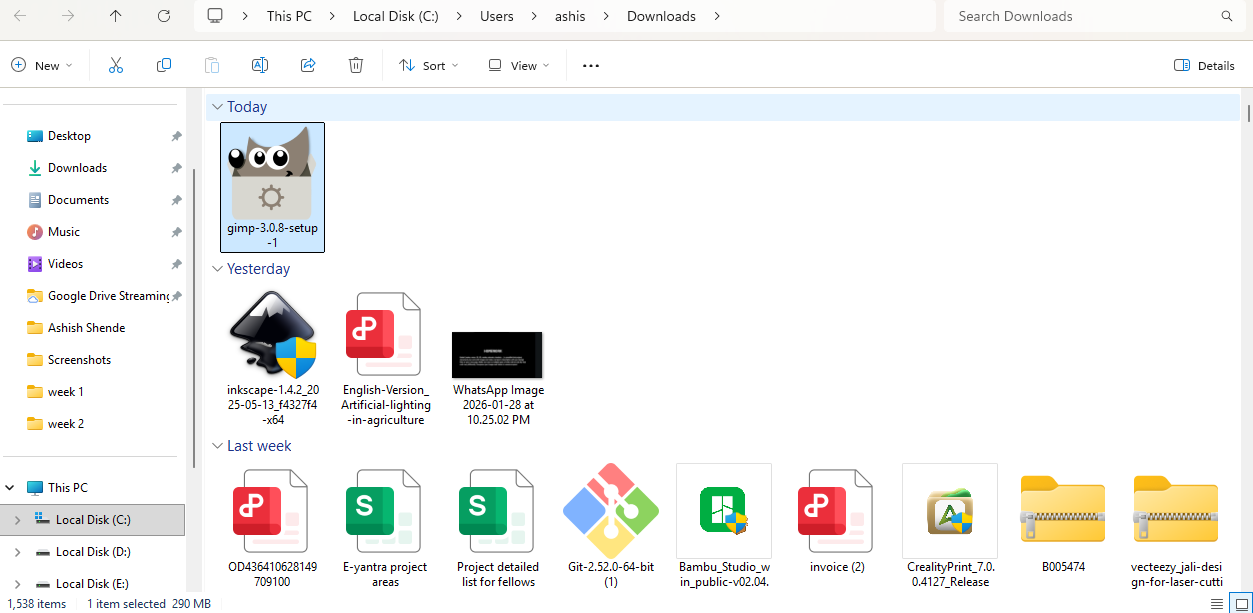Click This PC in the address breadcrumb
The width and height of the screenshot is (1253, 613).
[x=289, y=16]
